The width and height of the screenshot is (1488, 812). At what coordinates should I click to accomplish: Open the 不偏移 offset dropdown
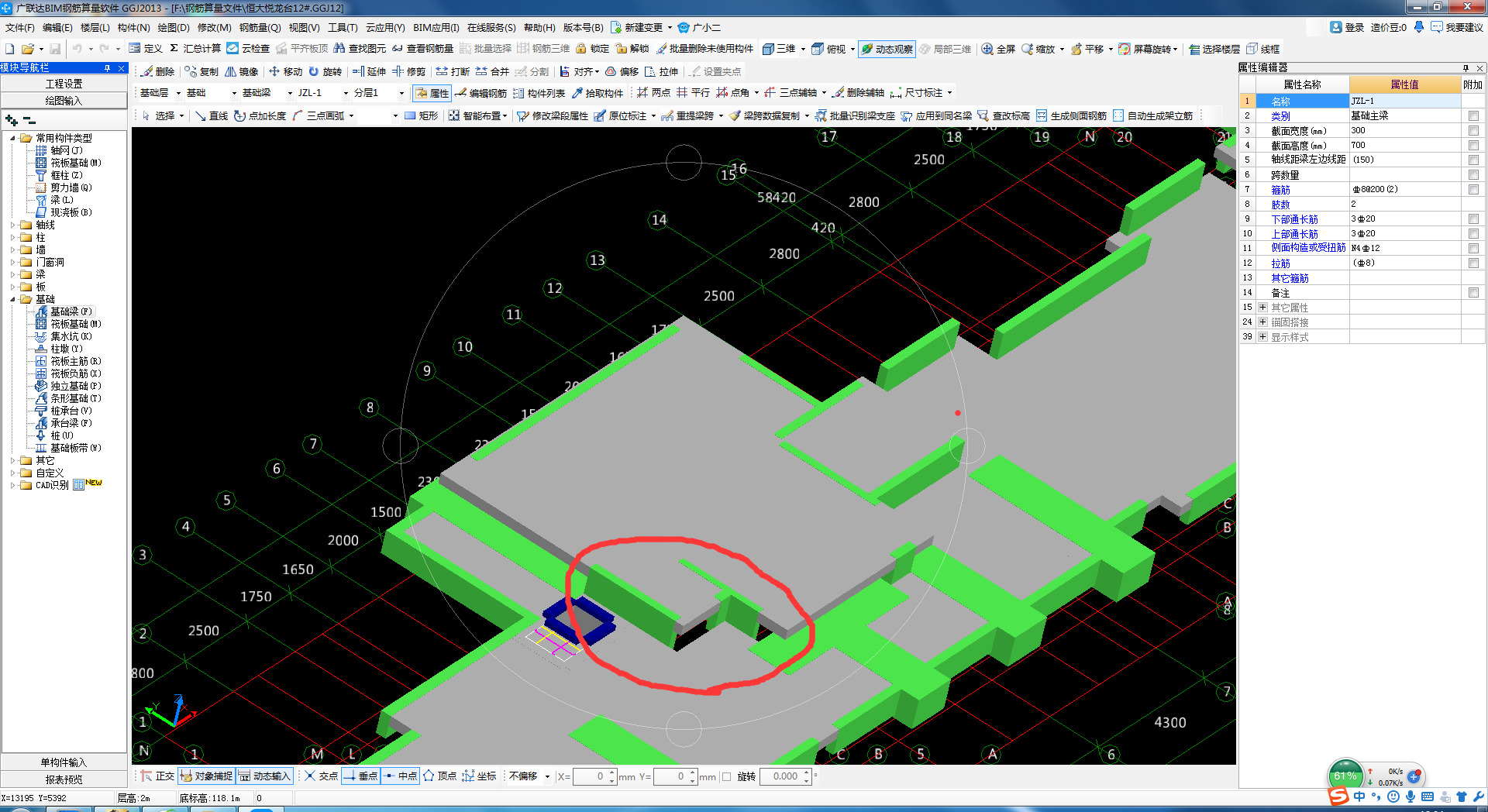(x=547, y=776)
